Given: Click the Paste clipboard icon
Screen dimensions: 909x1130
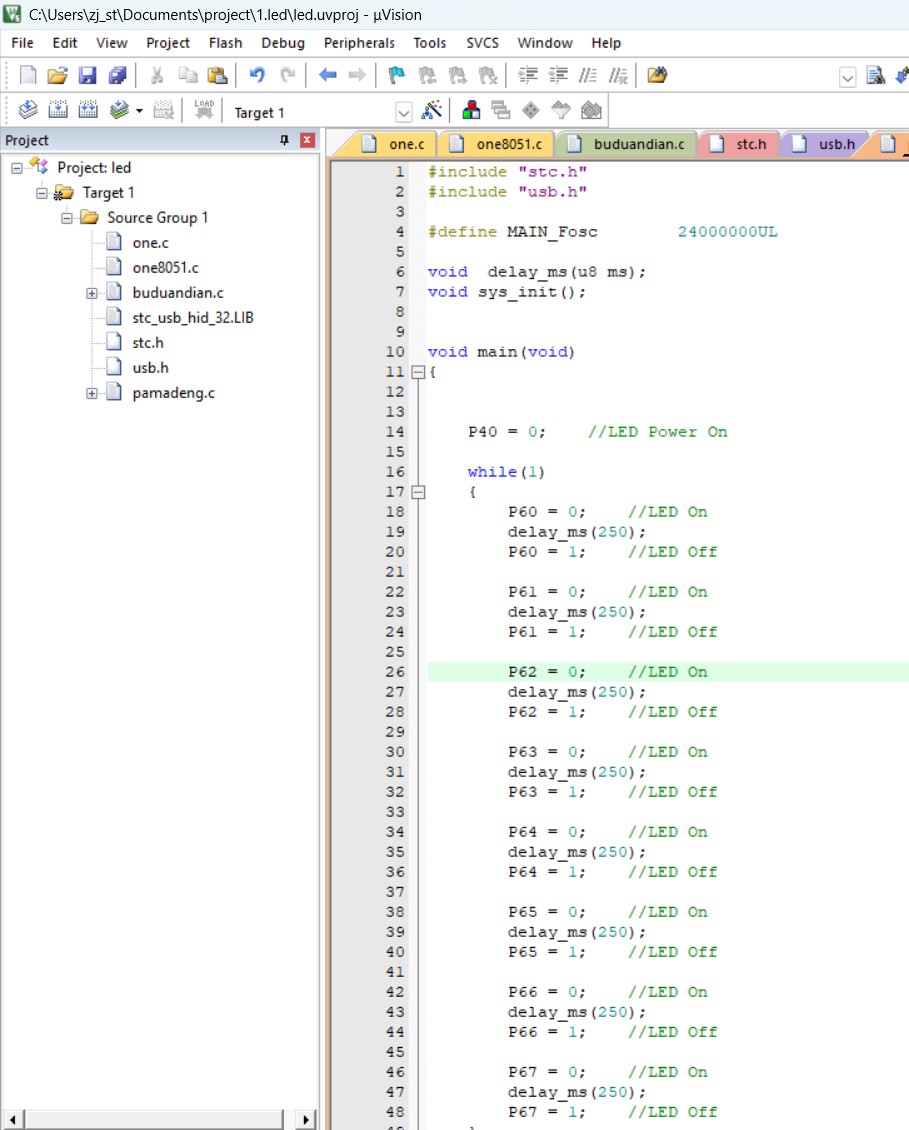Looking at the screenshot, I should coord(217,75).
